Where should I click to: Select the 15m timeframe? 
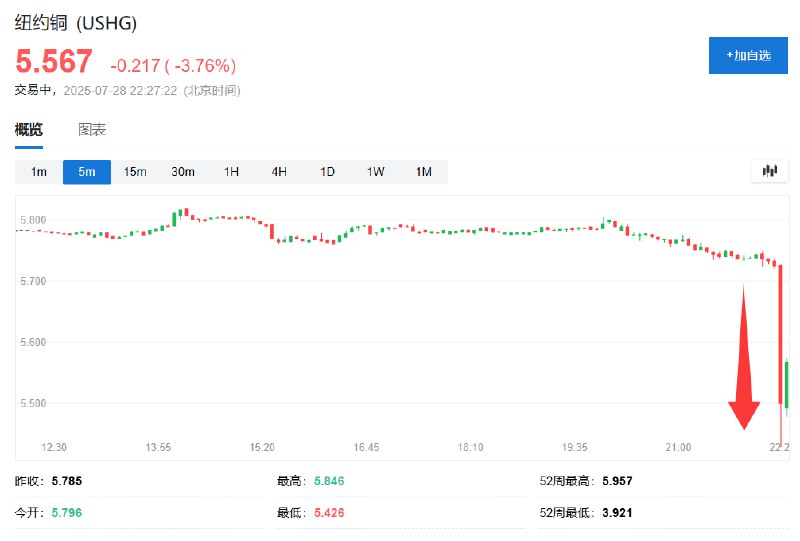click(135, 172)
